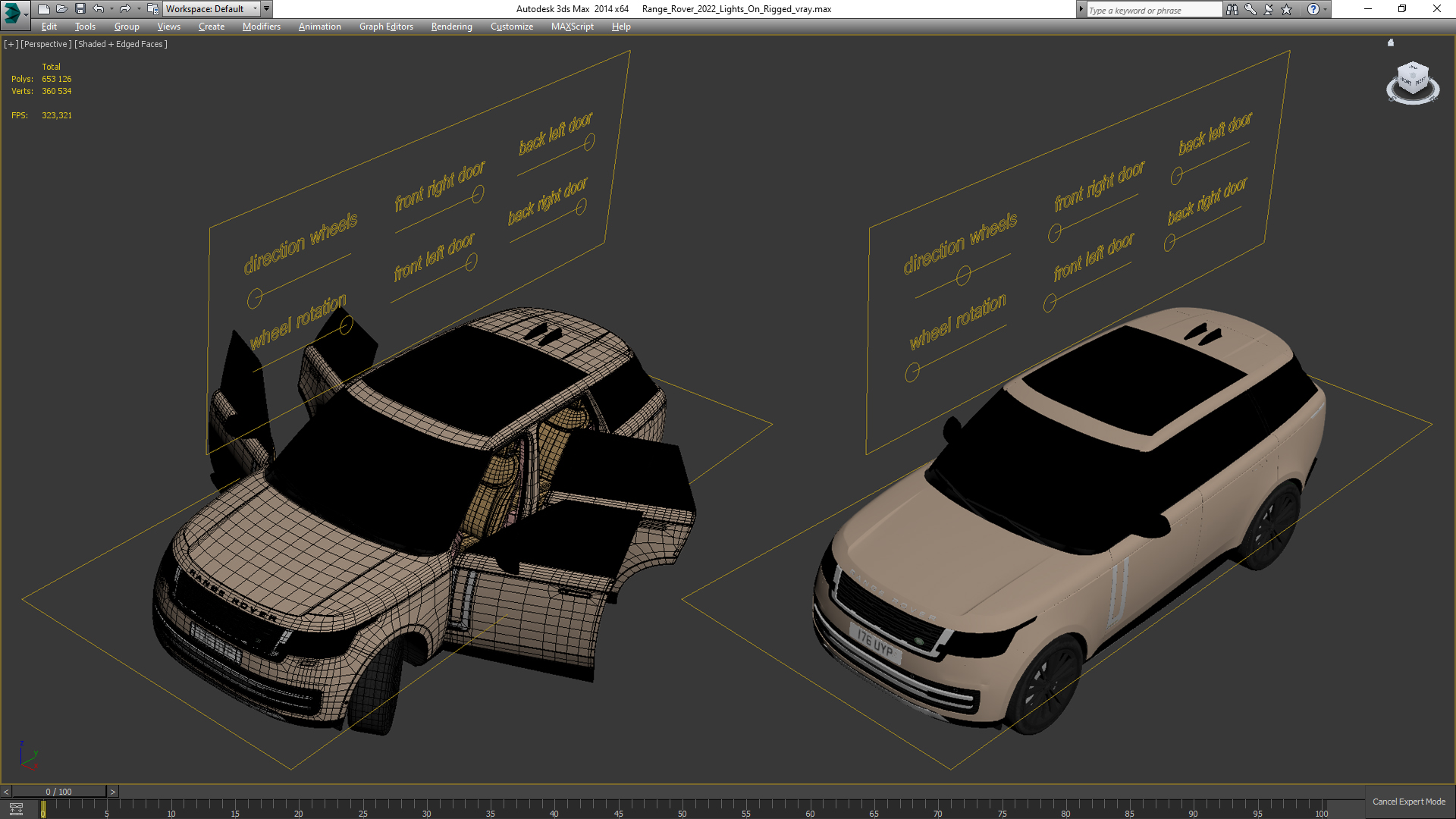The width and height of the screenshot is (1456, 819).
Task: Click the right rig 'front right door' slider circle
Action: (x=1055, y=233)
